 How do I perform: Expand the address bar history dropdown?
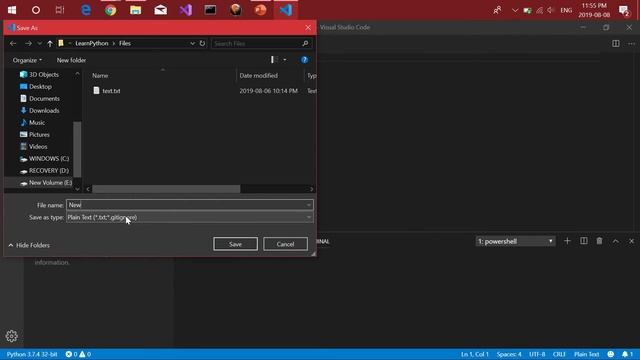(192, 43)
